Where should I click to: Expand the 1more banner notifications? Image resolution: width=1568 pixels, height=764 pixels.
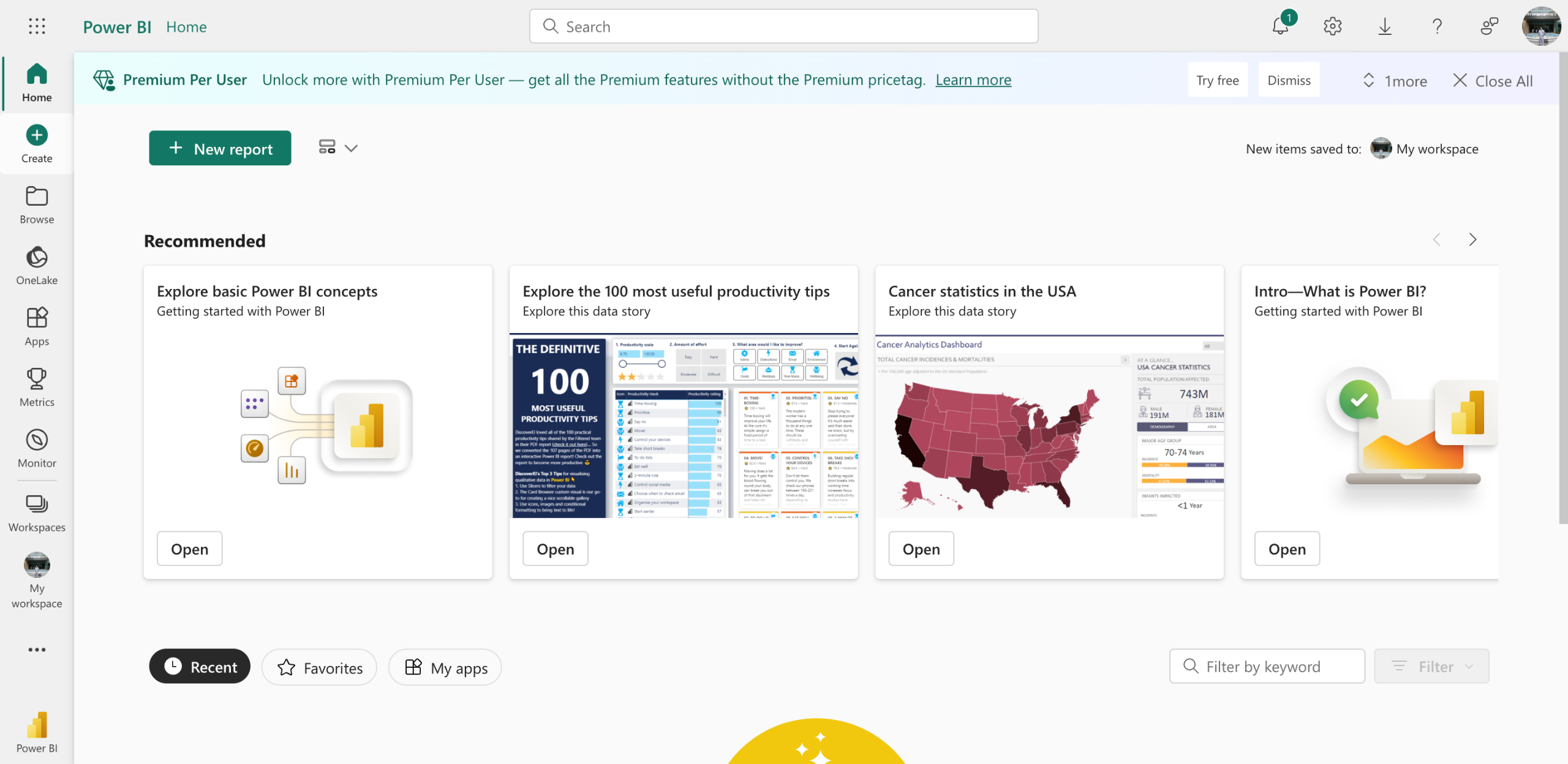point(1395,80)
